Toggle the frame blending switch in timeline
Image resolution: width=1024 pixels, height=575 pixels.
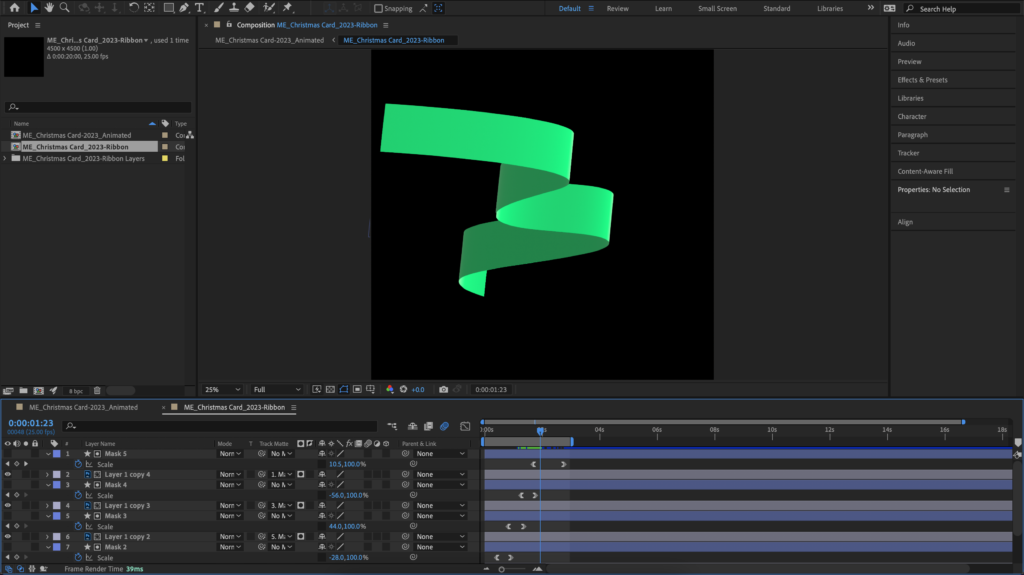428,426
